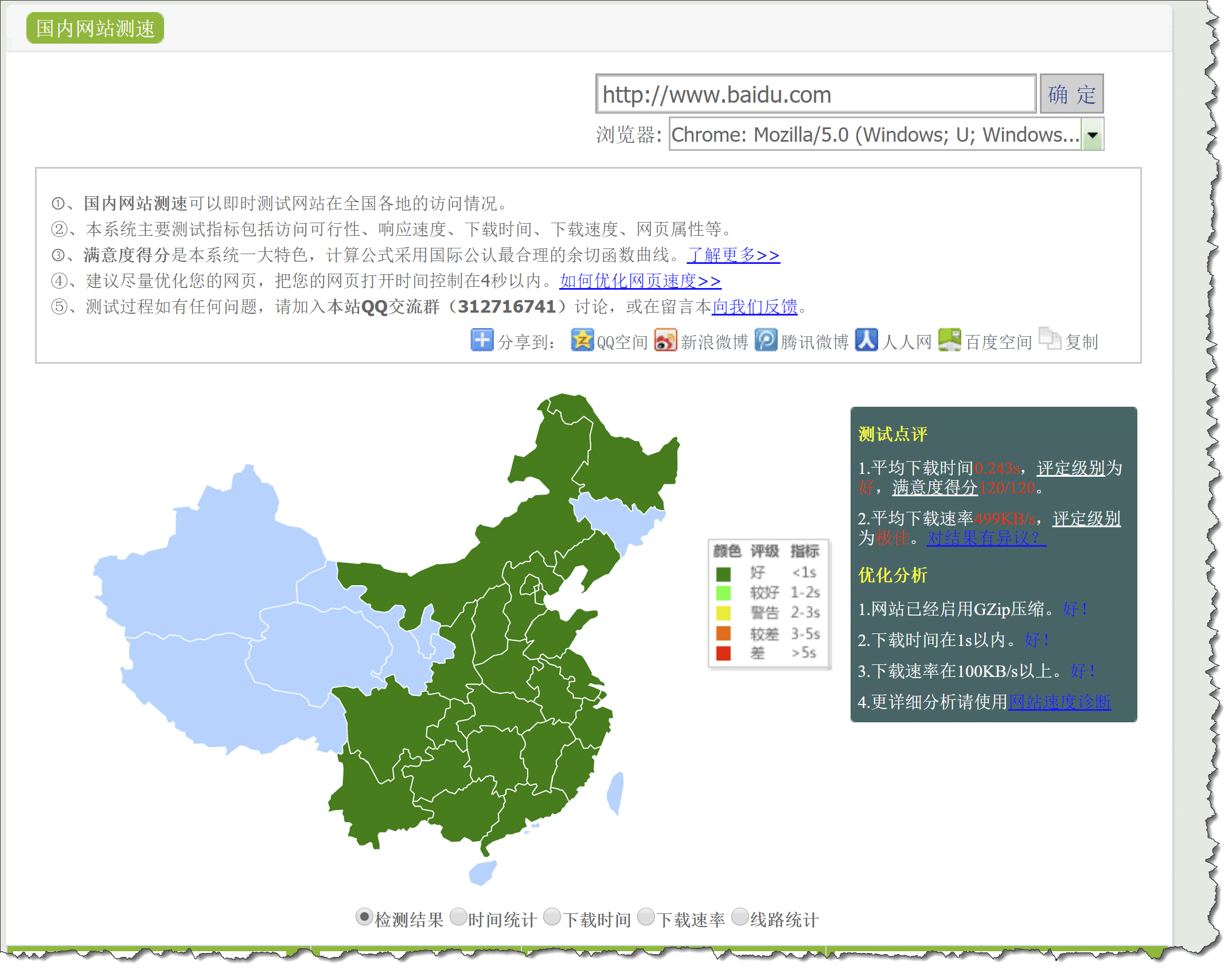Select the 下载速率 radio button
1232x973 pixels.
pos(646,917)
